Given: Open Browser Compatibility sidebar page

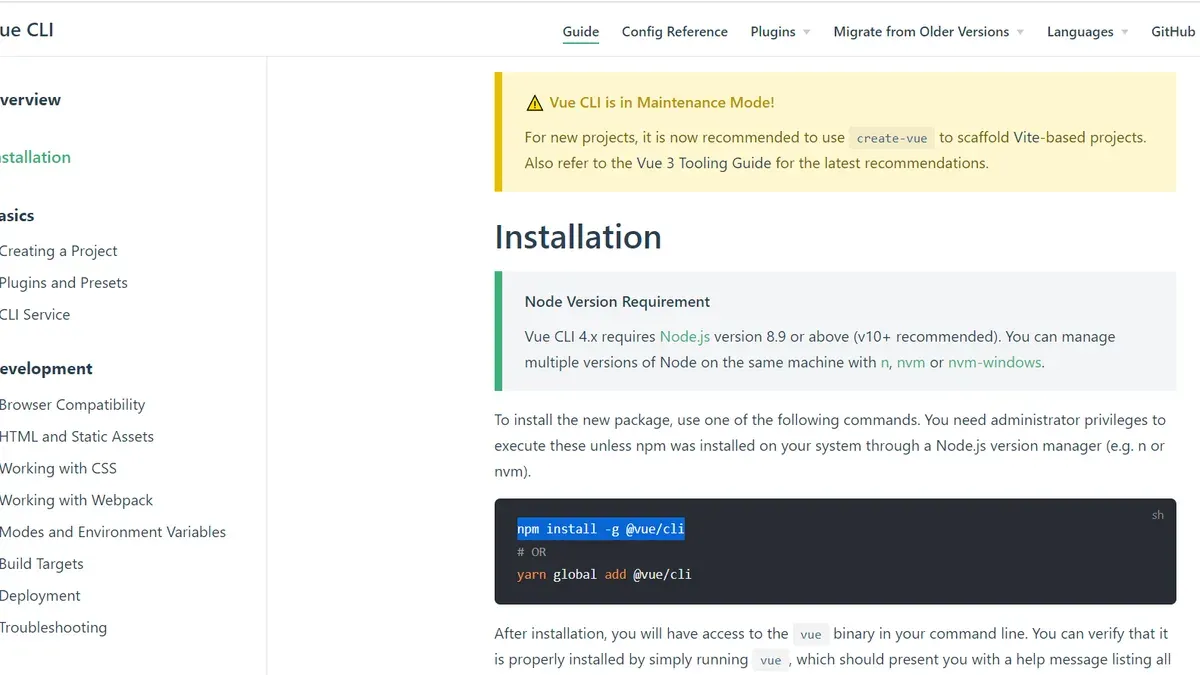Looking at the screenshot, I should pos(72,405).
